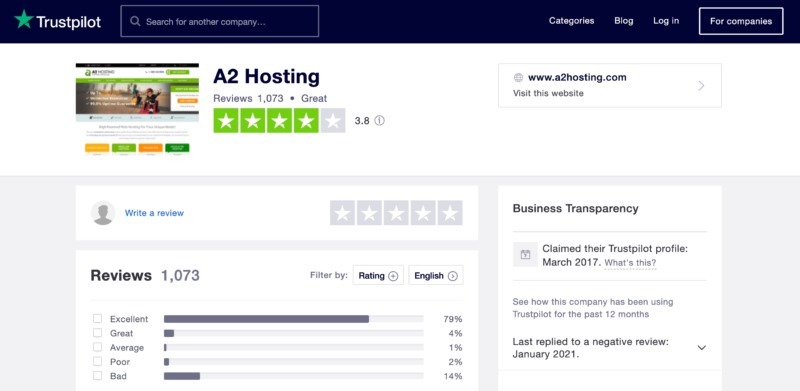
Task: Click the What's this? link
Action: coord(631,263)
